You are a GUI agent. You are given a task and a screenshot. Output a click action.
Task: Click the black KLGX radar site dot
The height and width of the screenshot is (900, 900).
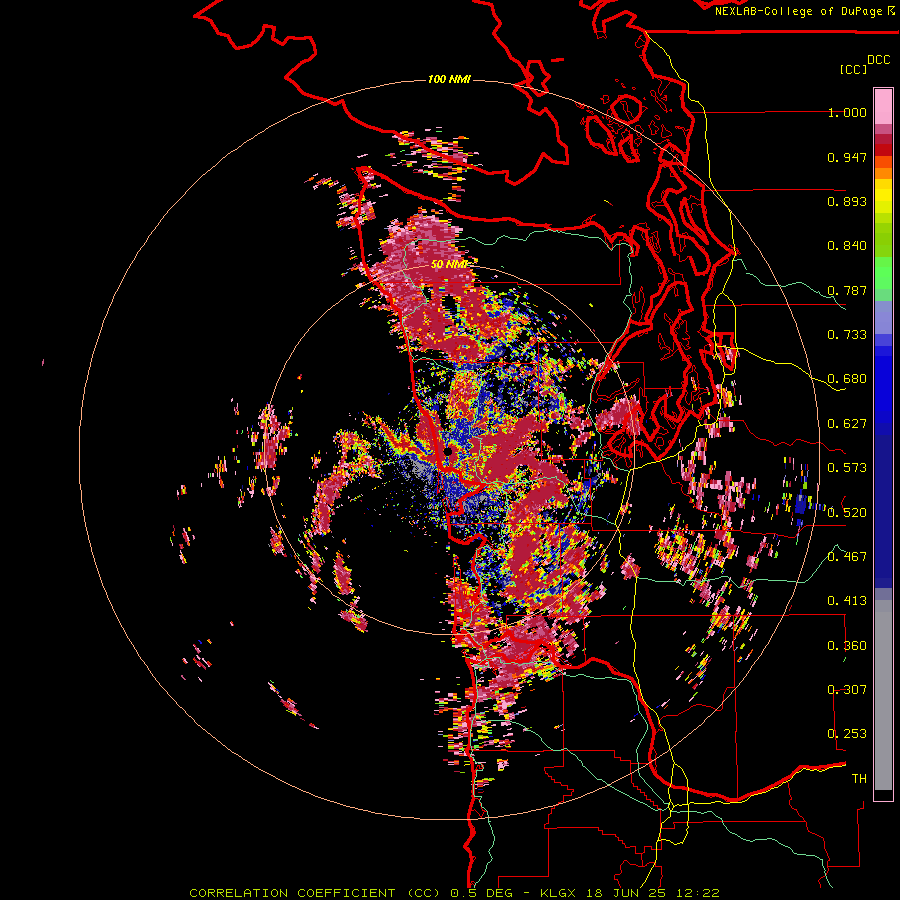tap(447, 452)
